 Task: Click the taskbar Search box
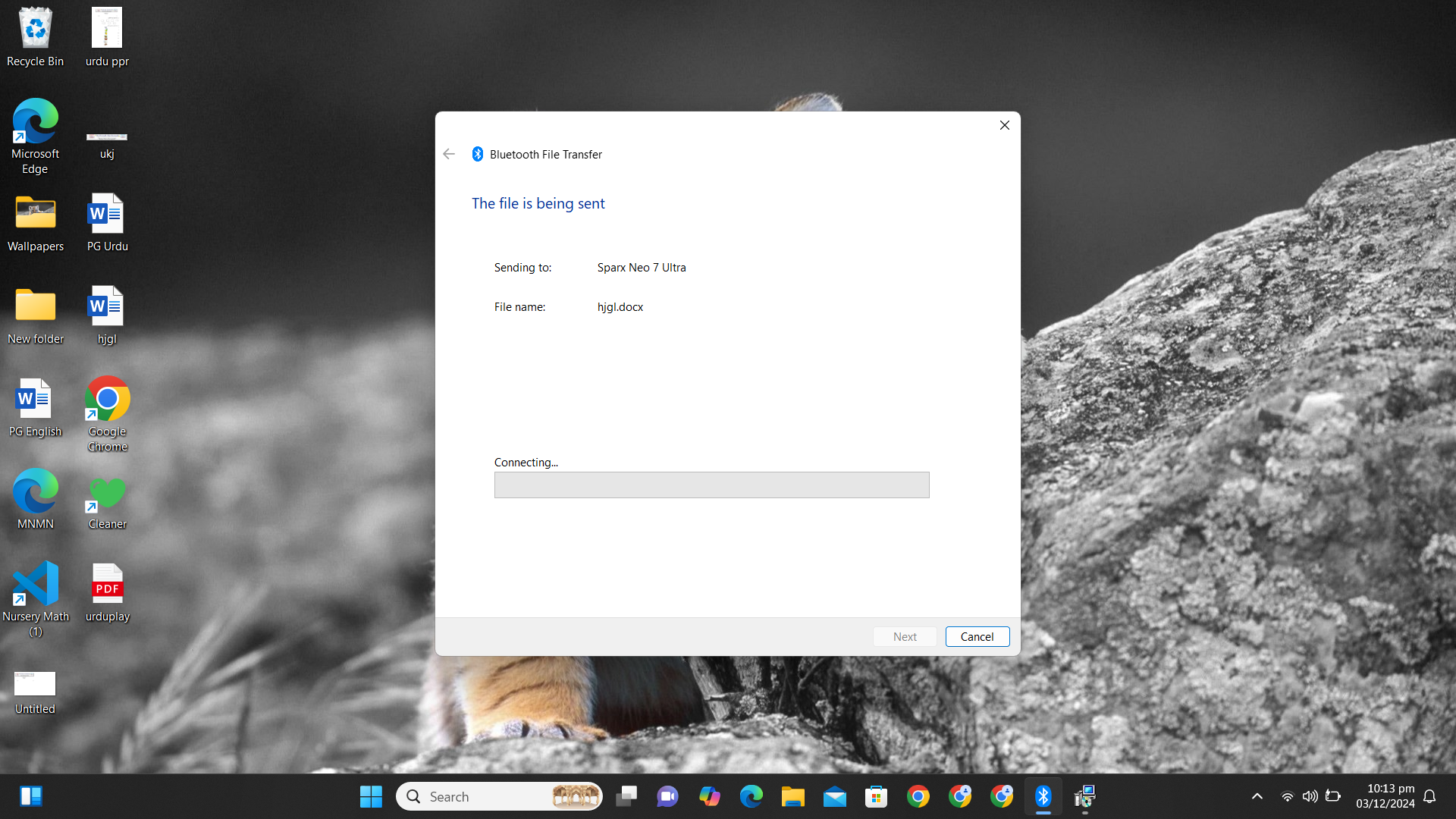[485, 796]
